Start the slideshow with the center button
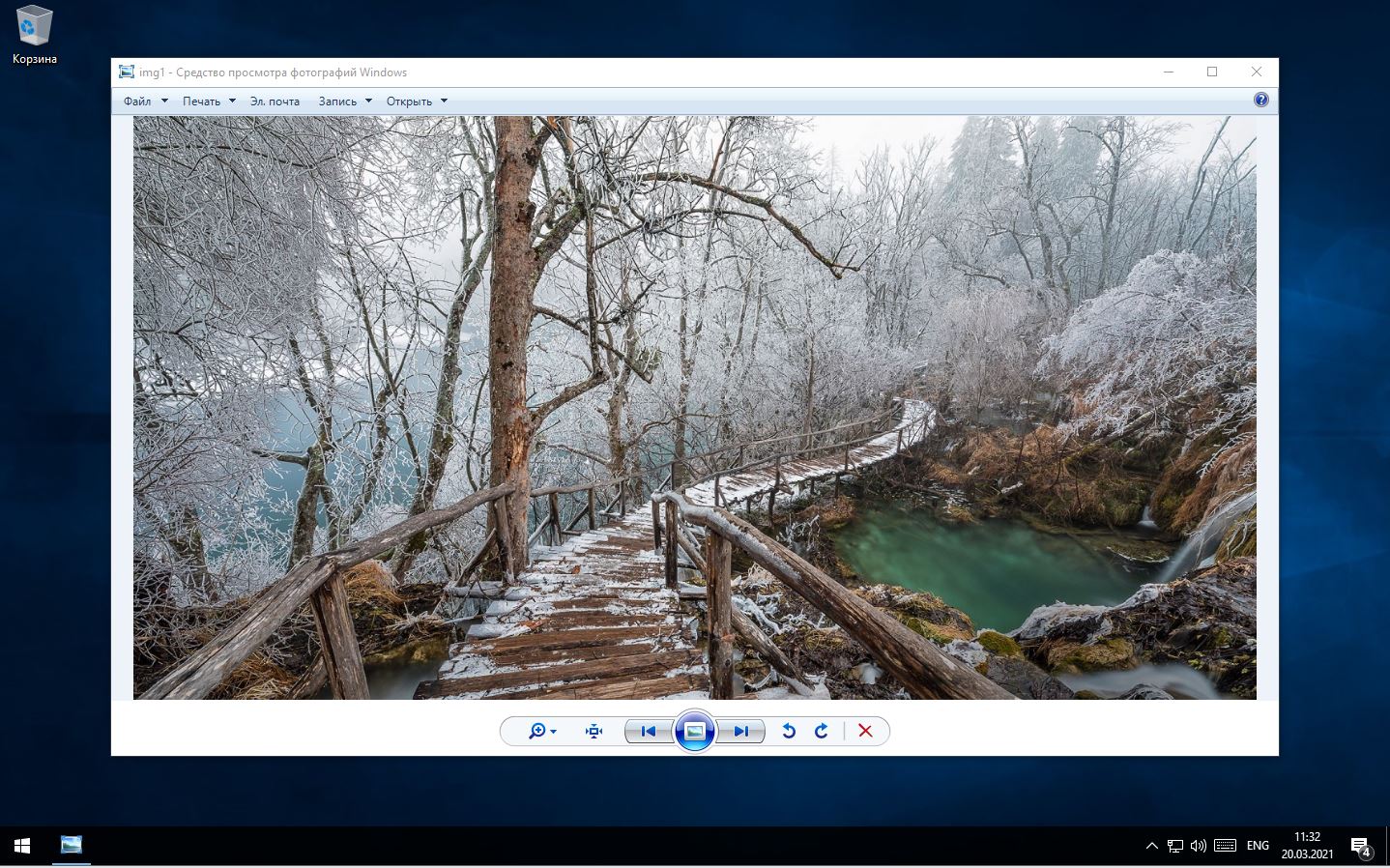Image resolution: width=1390 pixels, height=868 pixels. click(x=694, y=731)
